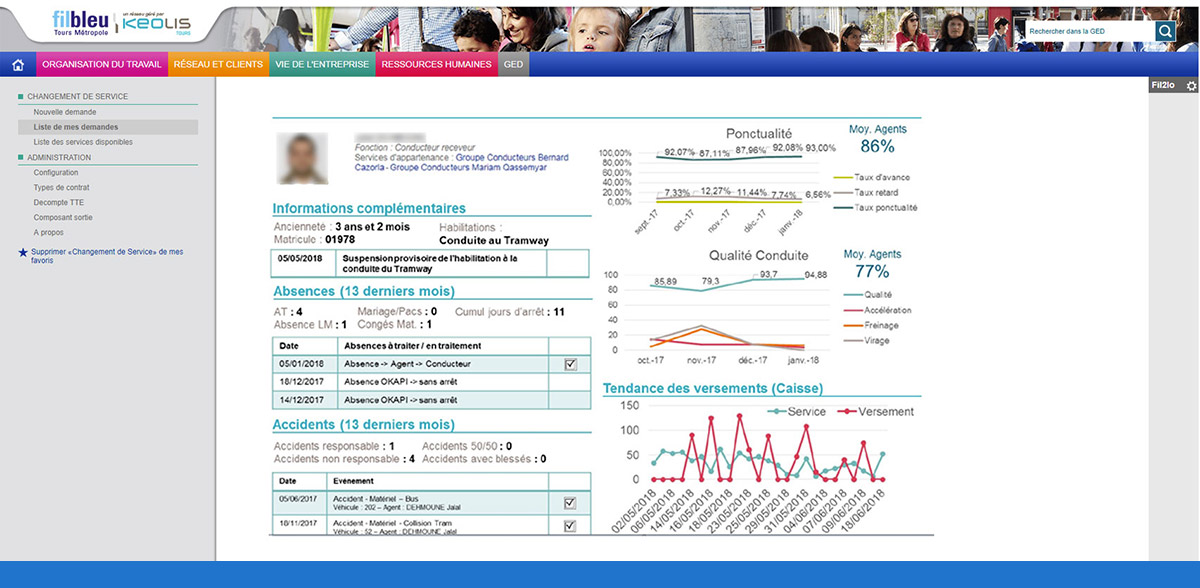Screen dimensions: 1200x588
Task: Open the Organisation du Travail menu
Action: point(102,65)
